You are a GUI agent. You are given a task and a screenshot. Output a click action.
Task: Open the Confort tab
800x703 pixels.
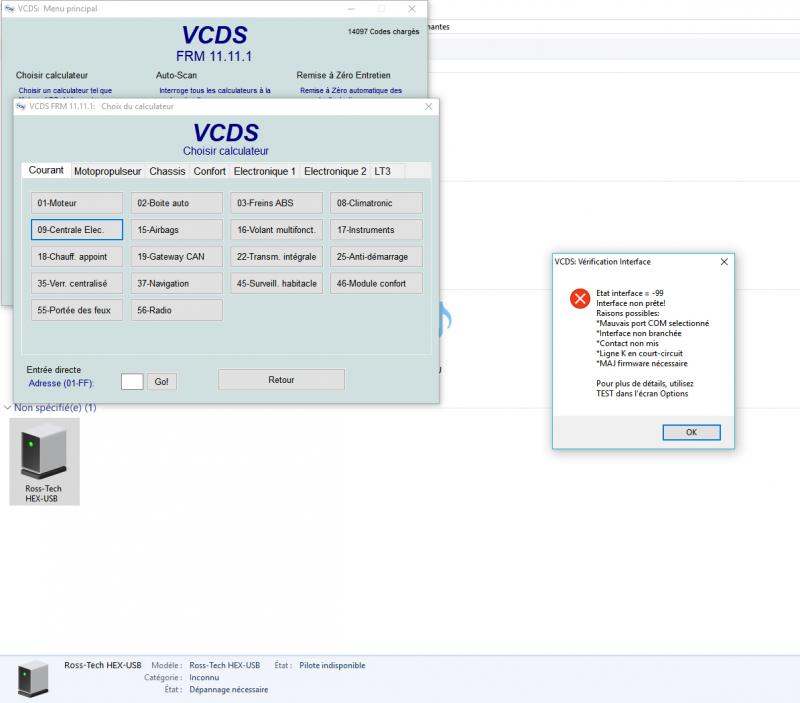pyautogui.click(x=209, y=171)
